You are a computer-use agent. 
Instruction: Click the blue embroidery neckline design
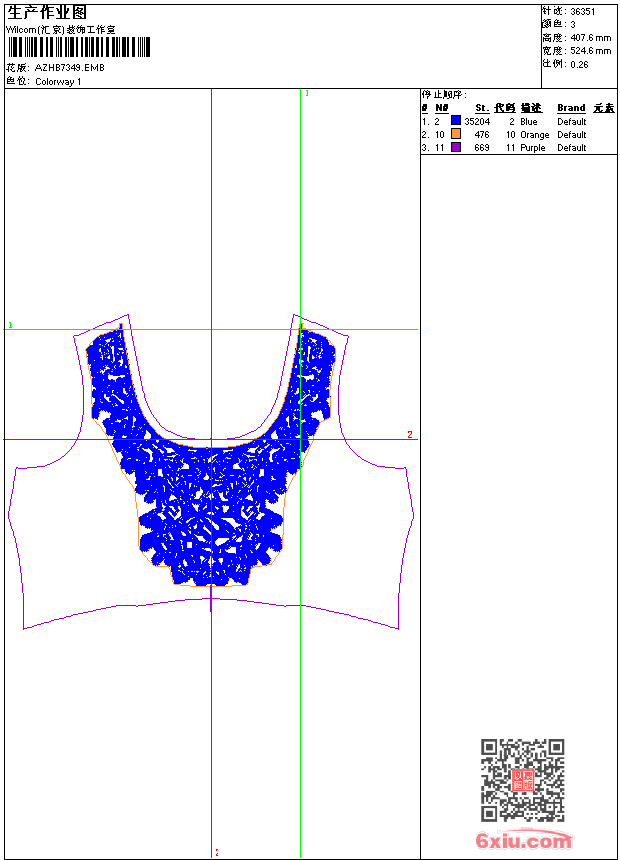[x=211, y=455]
